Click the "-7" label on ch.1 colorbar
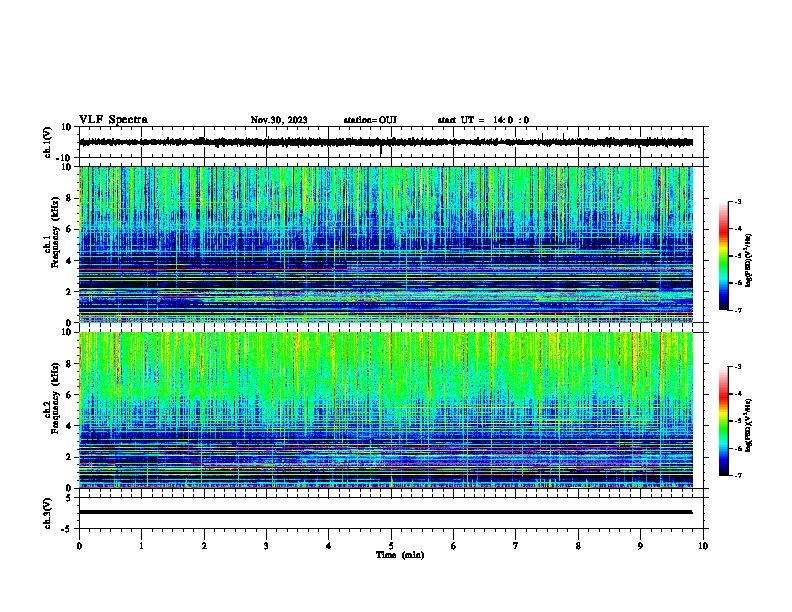The width and height of the screenshot is (792, 612). coord(737,311)
